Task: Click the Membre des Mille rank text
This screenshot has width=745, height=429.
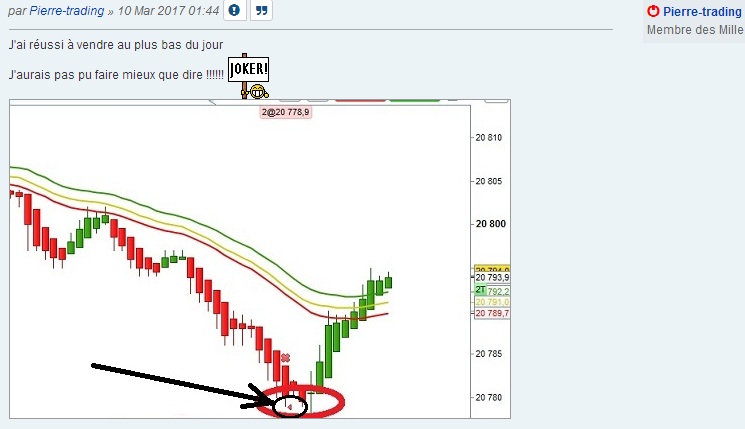Action: (x=695, y=30)
